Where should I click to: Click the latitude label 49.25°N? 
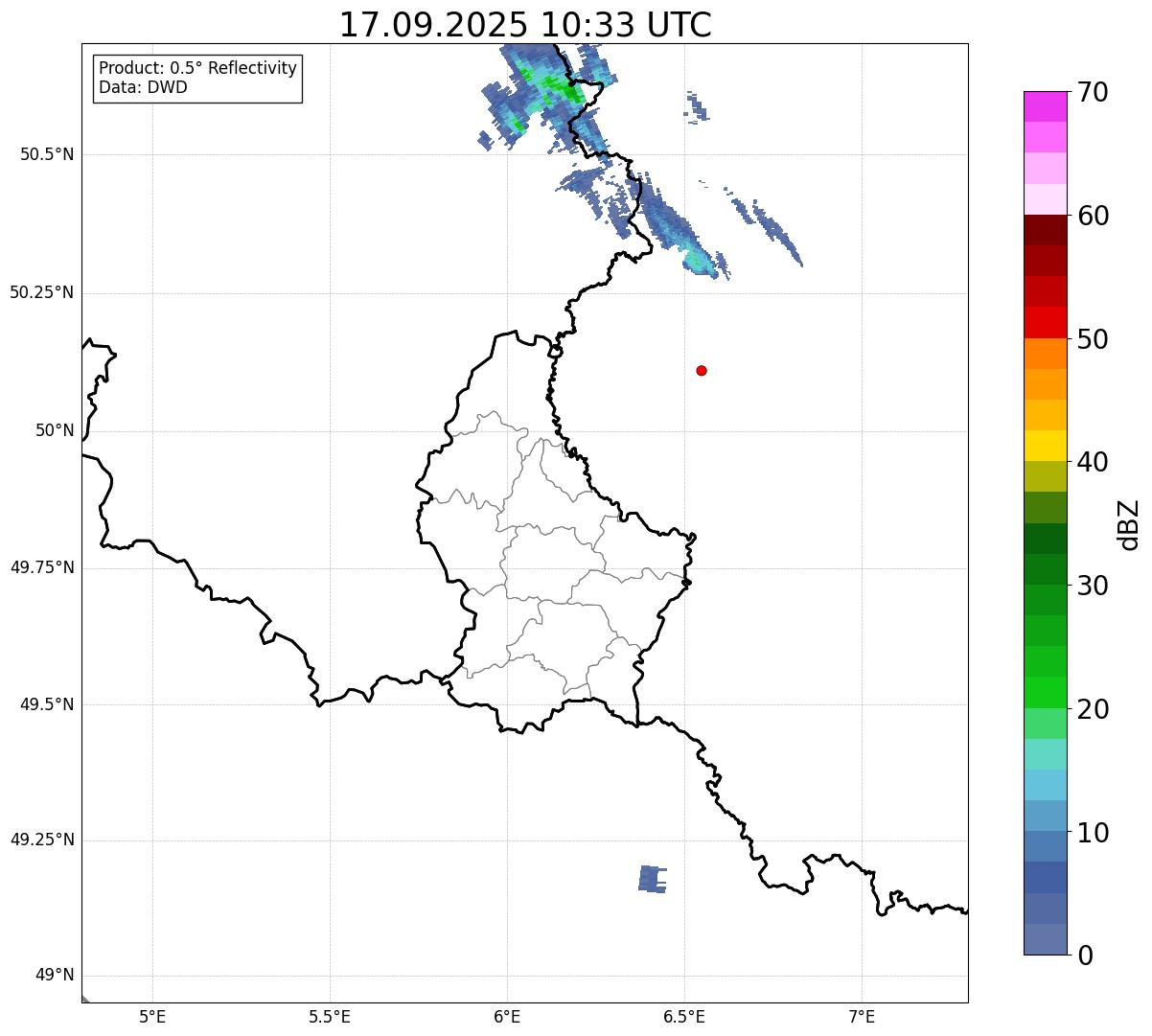pyautogui.click(x=42, y=840)
